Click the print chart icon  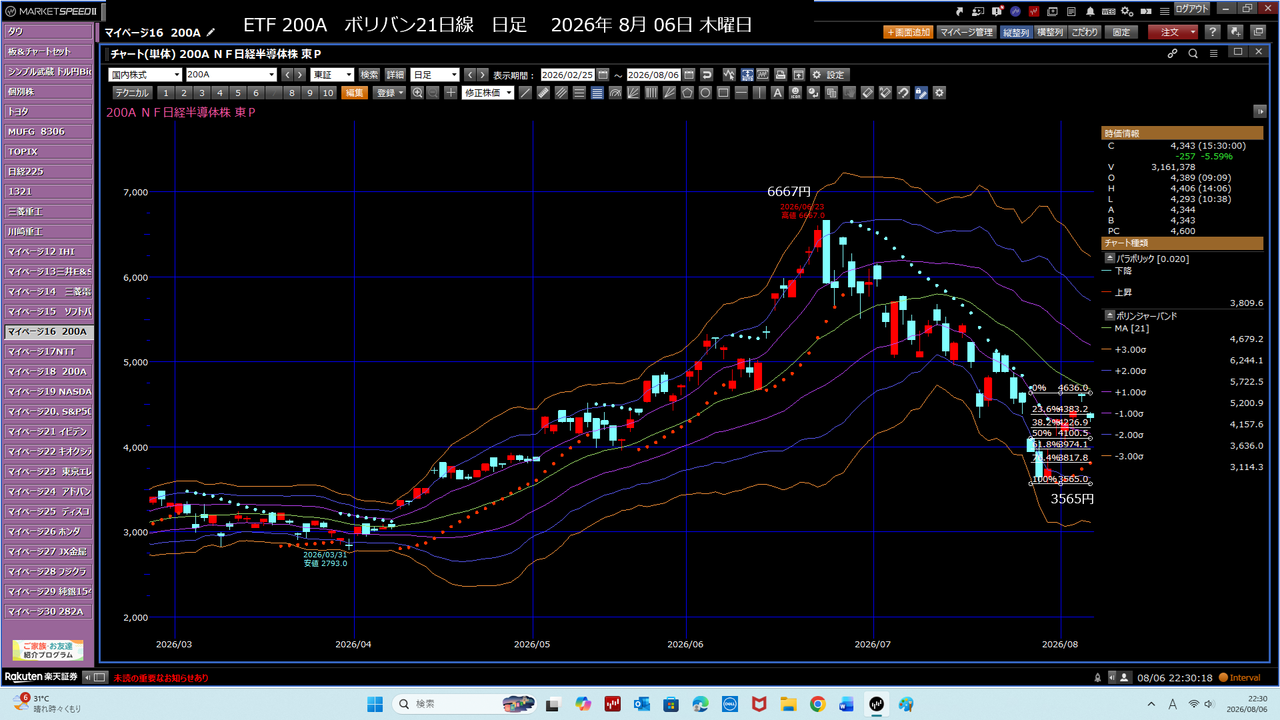coord(780,75)
